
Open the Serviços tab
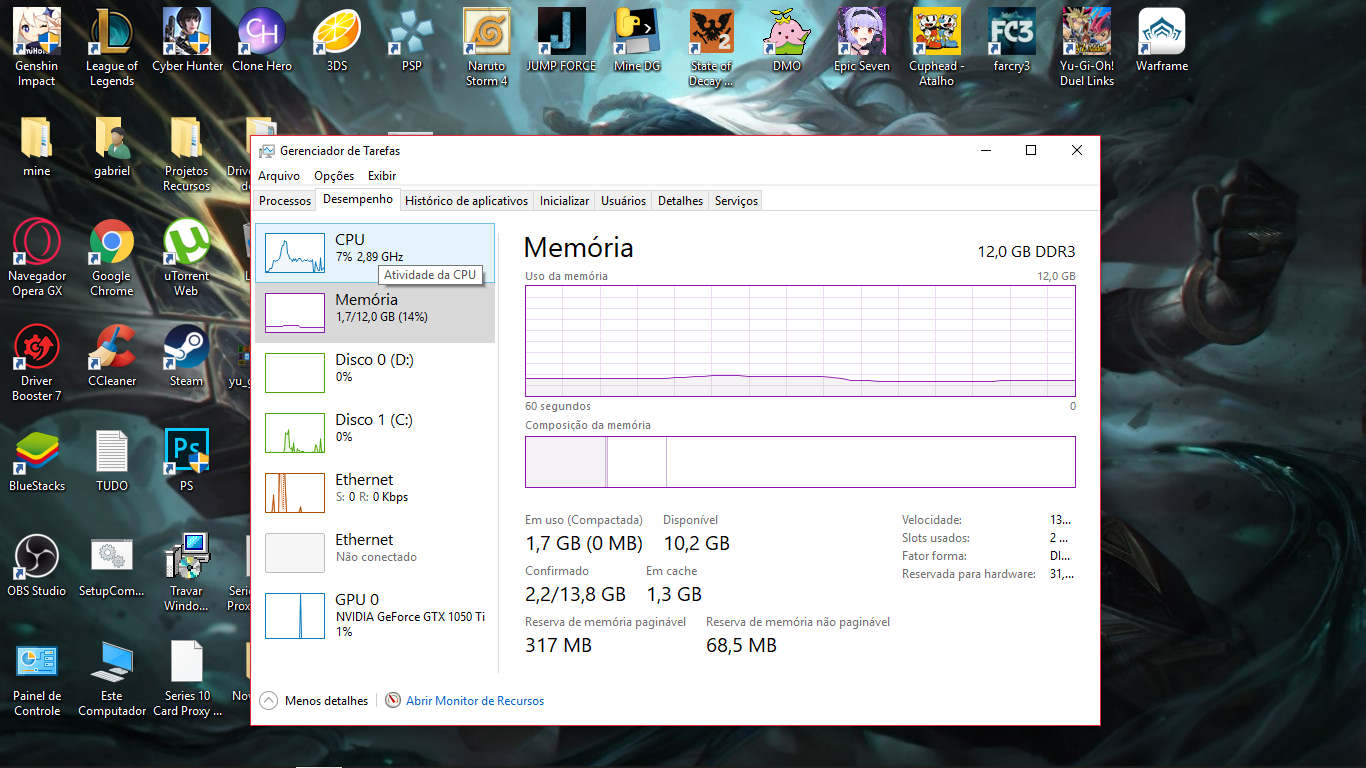coord(736,201)
